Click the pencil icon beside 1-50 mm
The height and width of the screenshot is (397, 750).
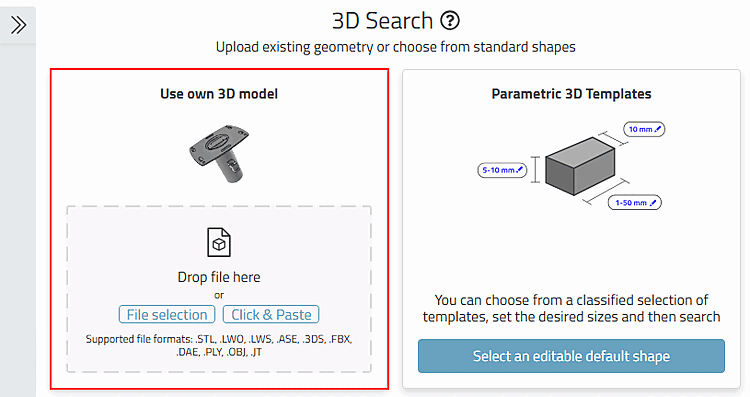[x=653, y=203]
